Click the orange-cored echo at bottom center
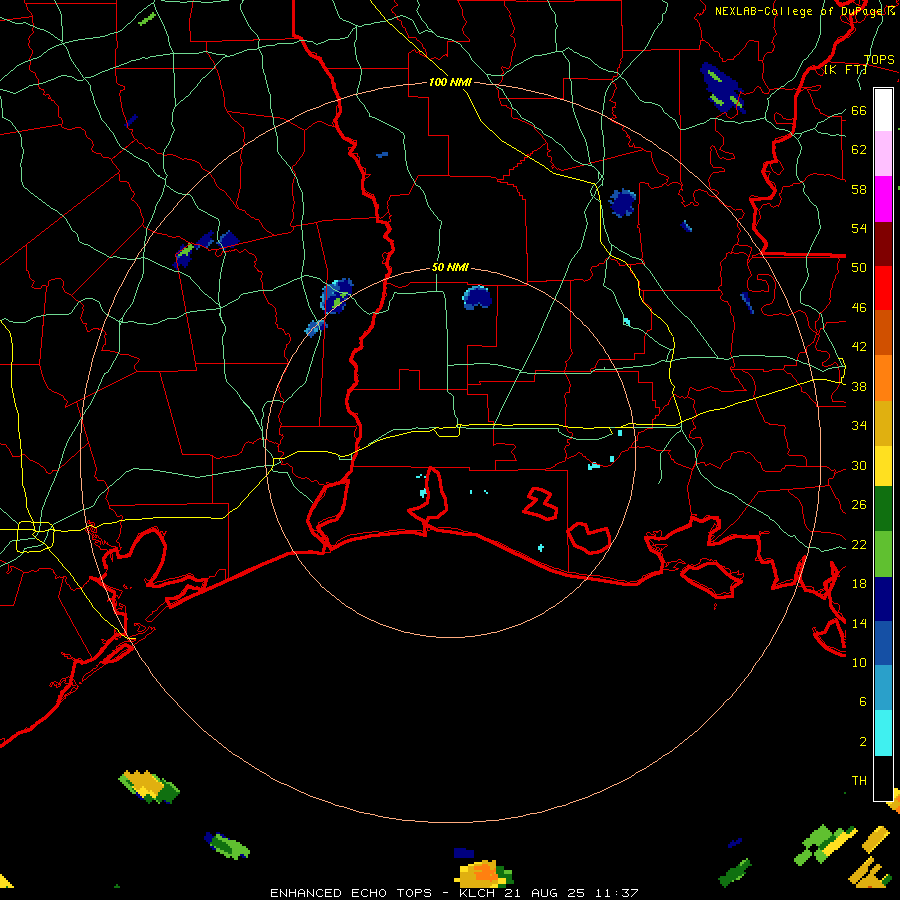The image size is (900, 900). 483,873
